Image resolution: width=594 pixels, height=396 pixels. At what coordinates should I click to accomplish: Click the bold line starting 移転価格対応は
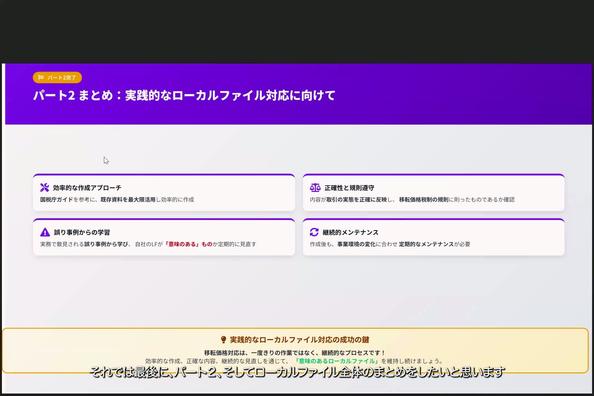[x=294, y=353]
